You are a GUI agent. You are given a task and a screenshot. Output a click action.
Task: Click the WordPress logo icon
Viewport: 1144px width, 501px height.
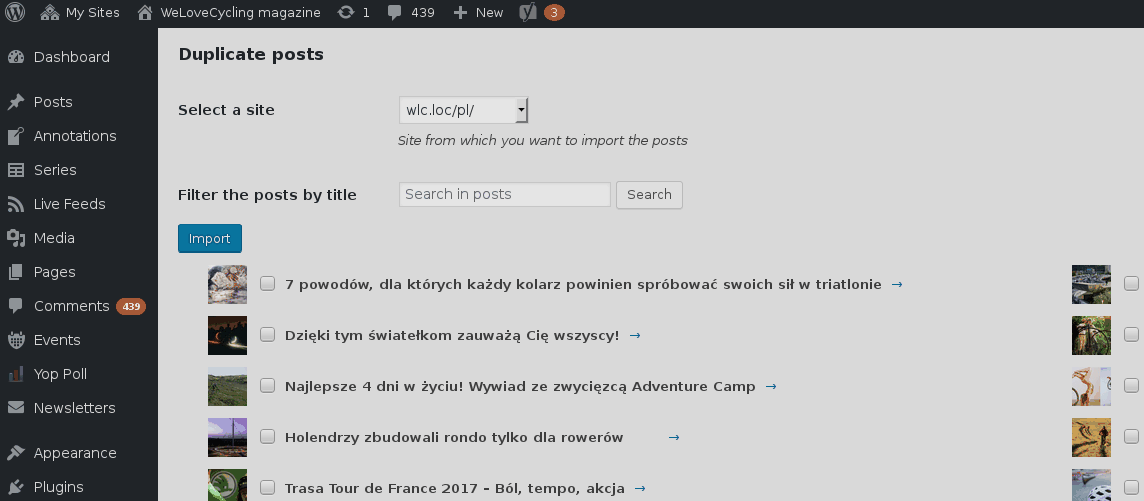(15, 12)
